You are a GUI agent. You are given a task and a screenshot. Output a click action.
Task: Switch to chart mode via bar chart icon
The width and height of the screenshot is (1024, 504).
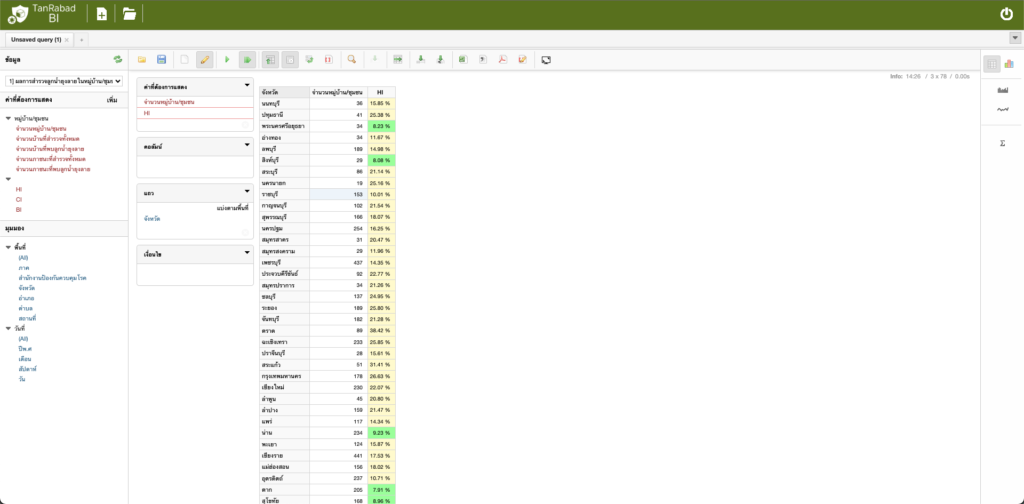pyautogui.click(x=1008, y=64)
